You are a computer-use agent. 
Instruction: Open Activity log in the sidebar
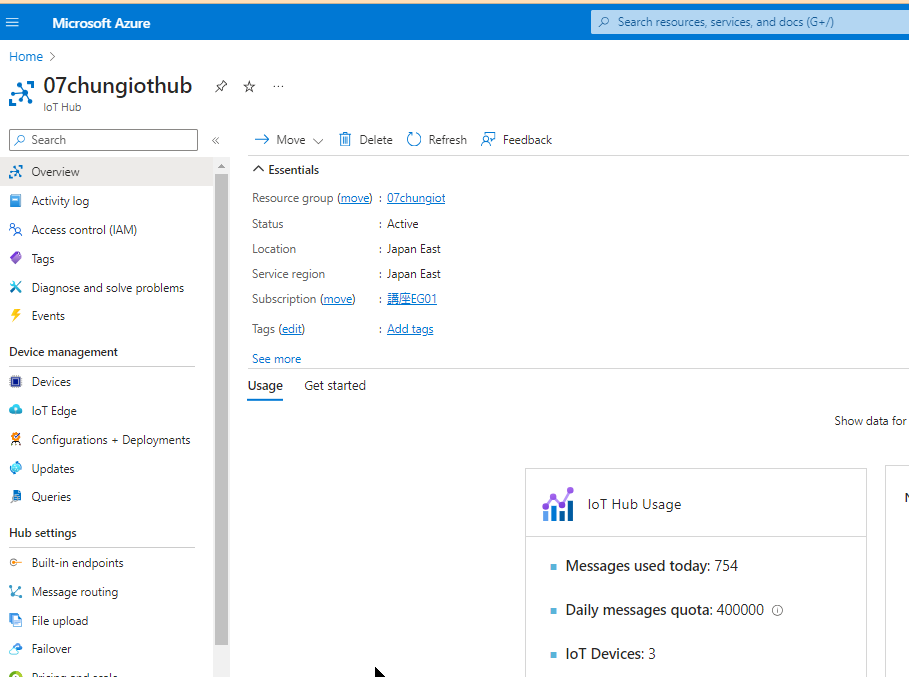pyautogui.click(x=107, y=201)
